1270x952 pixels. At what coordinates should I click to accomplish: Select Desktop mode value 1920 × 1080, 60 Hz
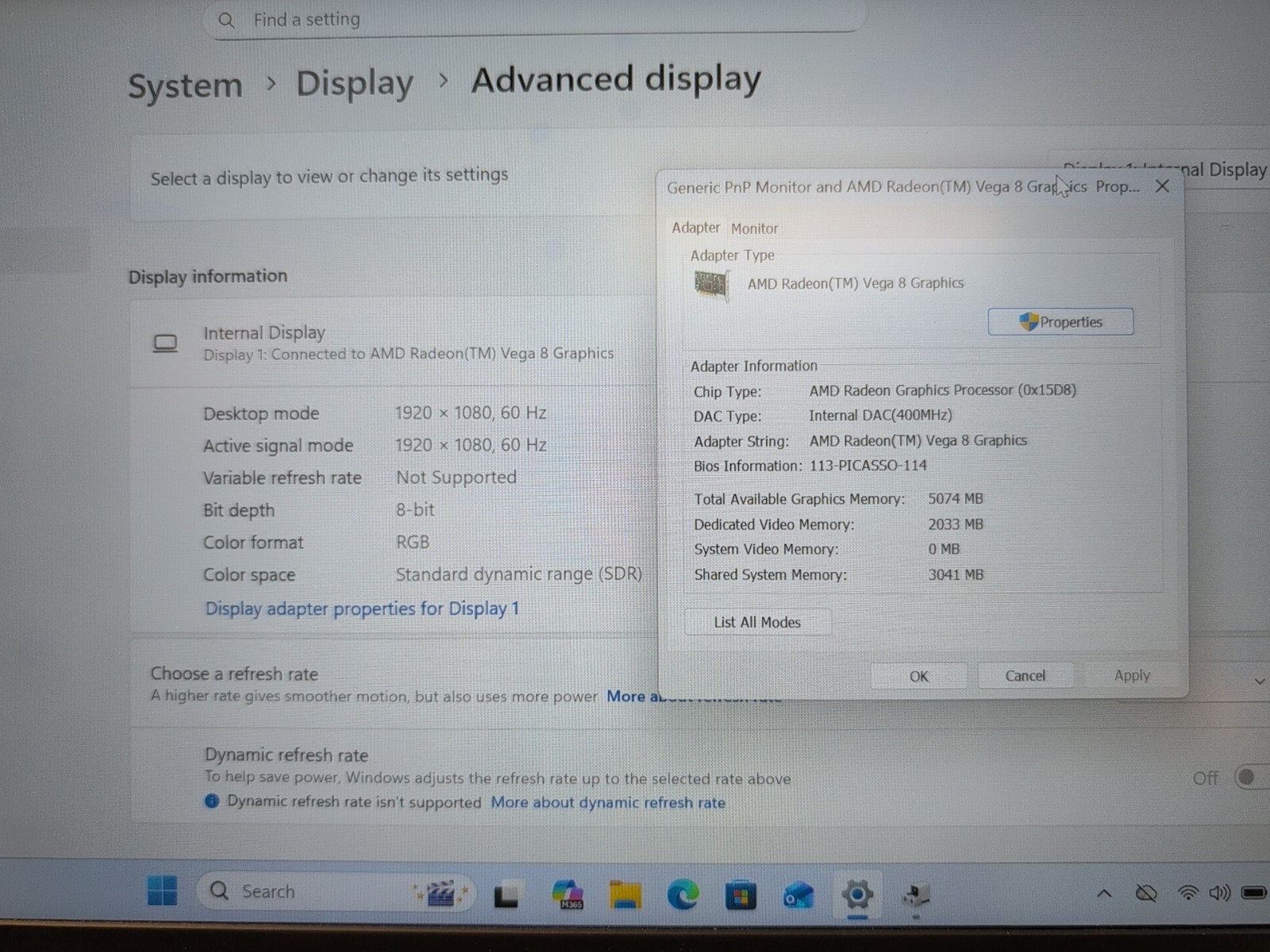471,413
